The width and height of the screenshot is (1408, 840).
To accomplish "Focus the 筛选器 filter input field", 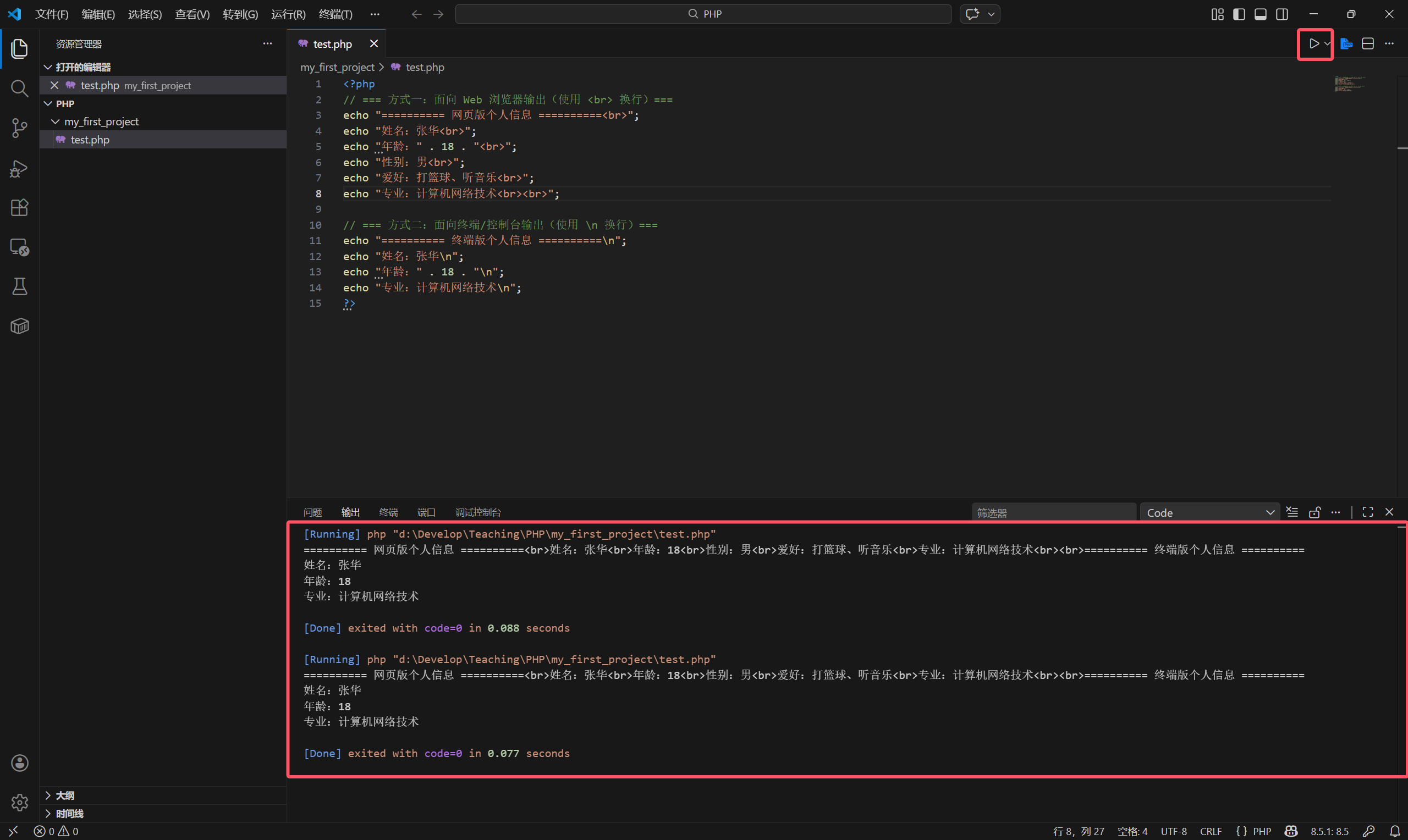I will click(x=1053, y=512).
